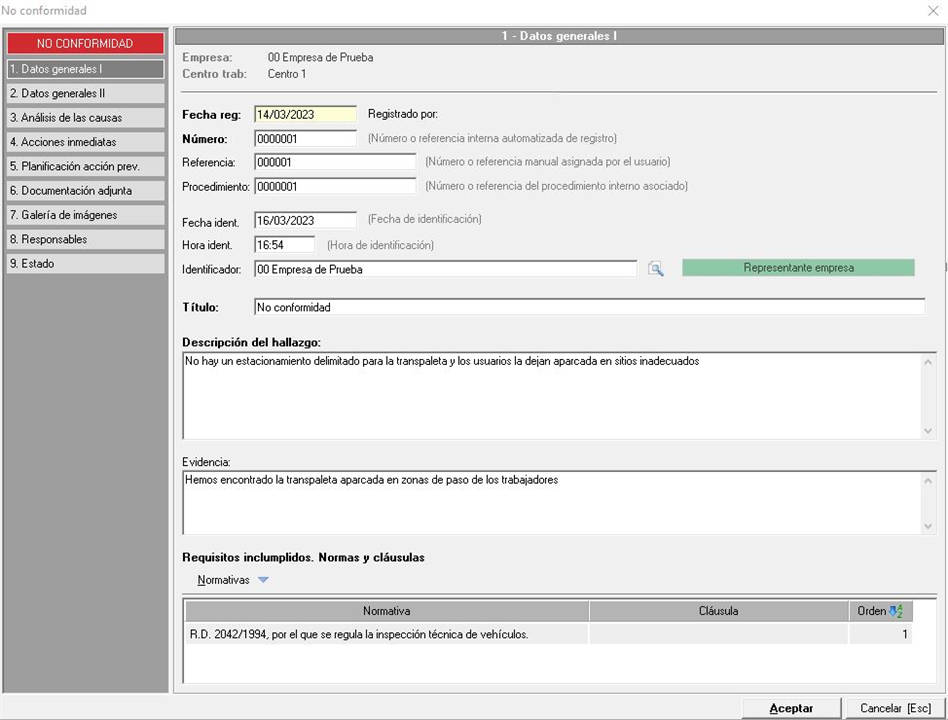Open Planificación acción prev. section
948x720 pixels.
[85, 166]
